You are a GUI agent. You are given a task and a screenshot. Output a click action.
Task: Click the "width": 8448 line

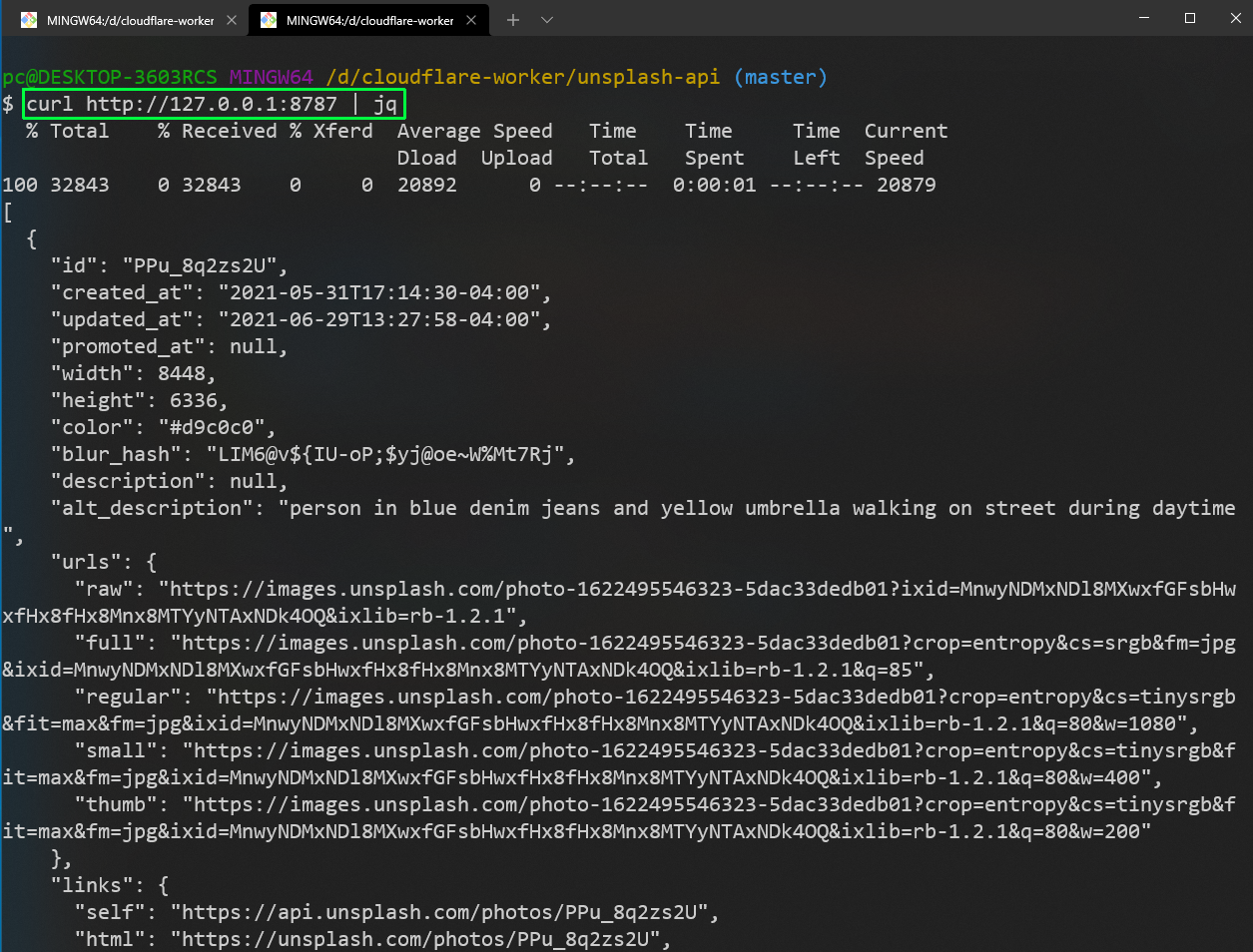(134, 373)
